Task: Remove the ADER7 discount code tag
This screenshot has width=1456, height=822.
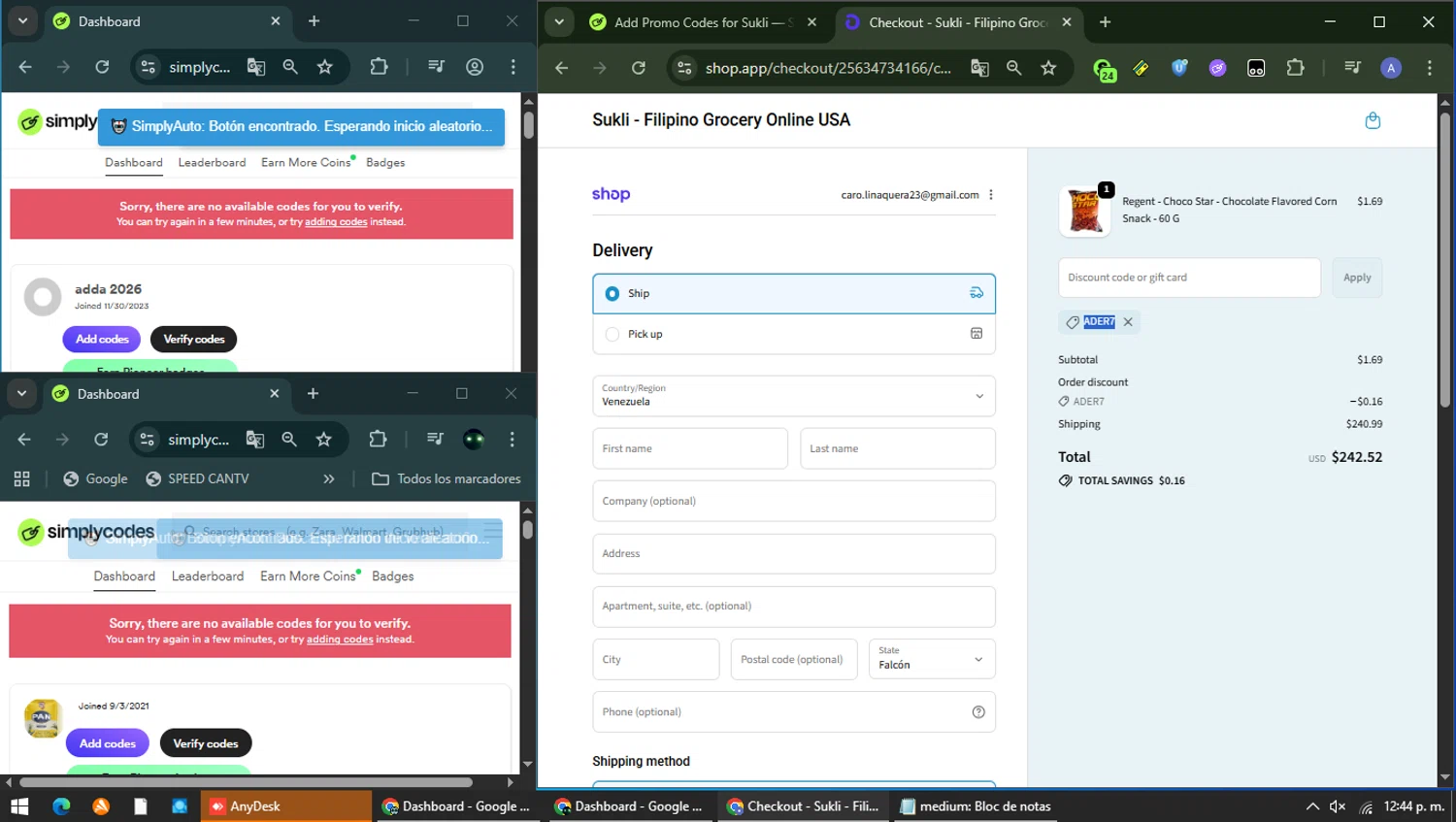Action: (x=1128, y=322)
